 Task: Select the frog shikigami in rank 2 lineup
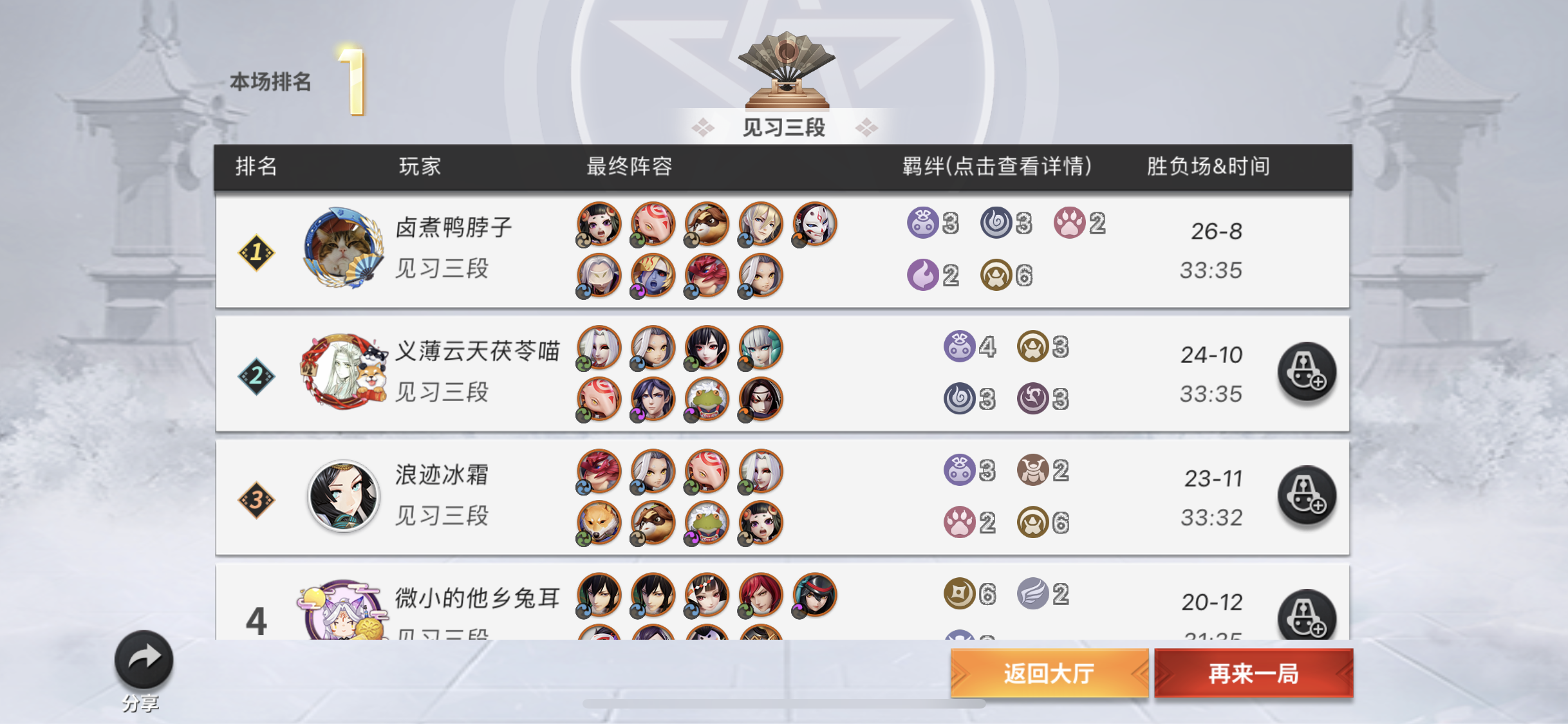pyautogui.click(x=707, y=399)
